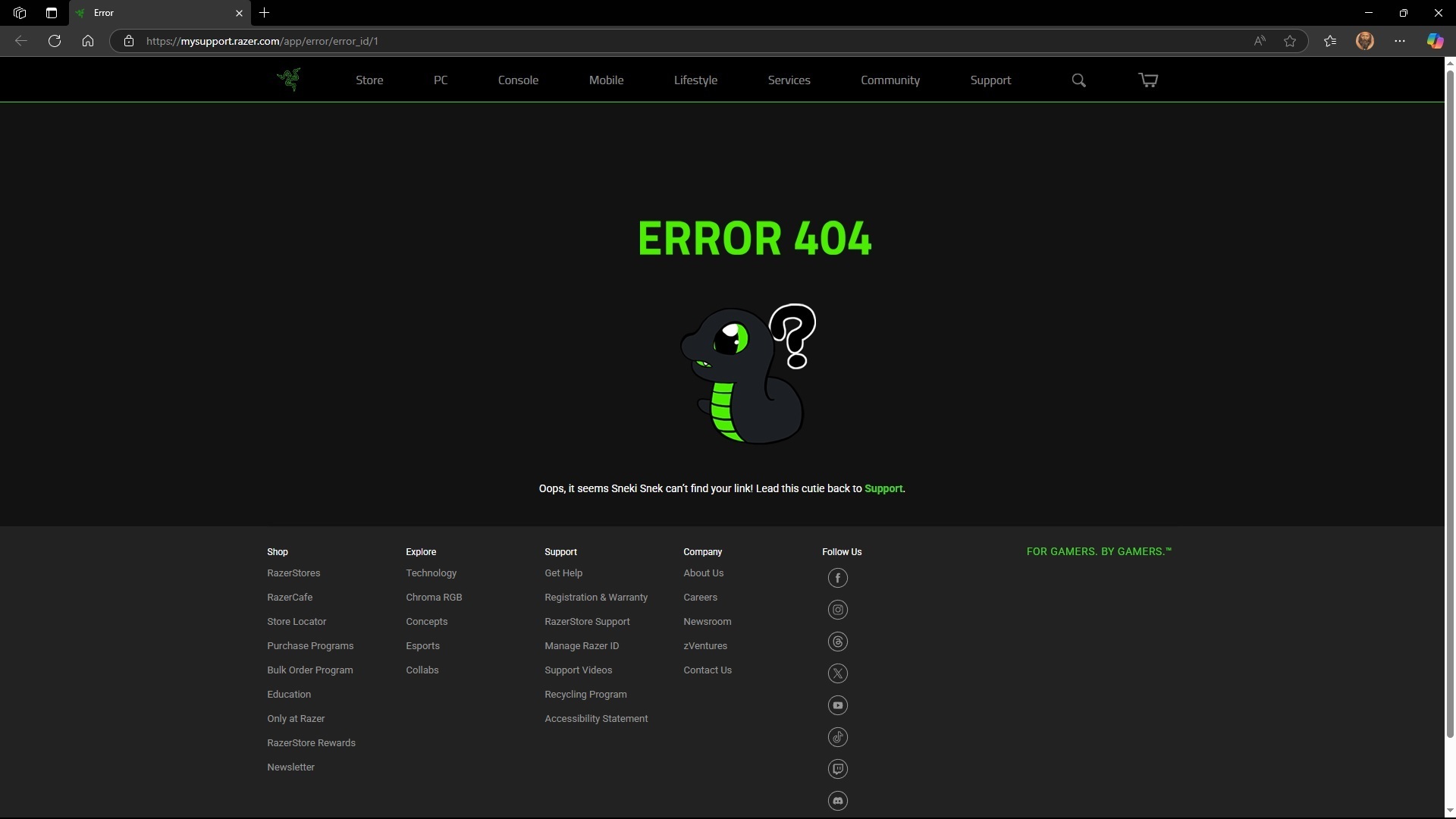This screenshot has height=819, width=1456.
Task: Open Razer's TikTok icon
Action: (837, 737)
